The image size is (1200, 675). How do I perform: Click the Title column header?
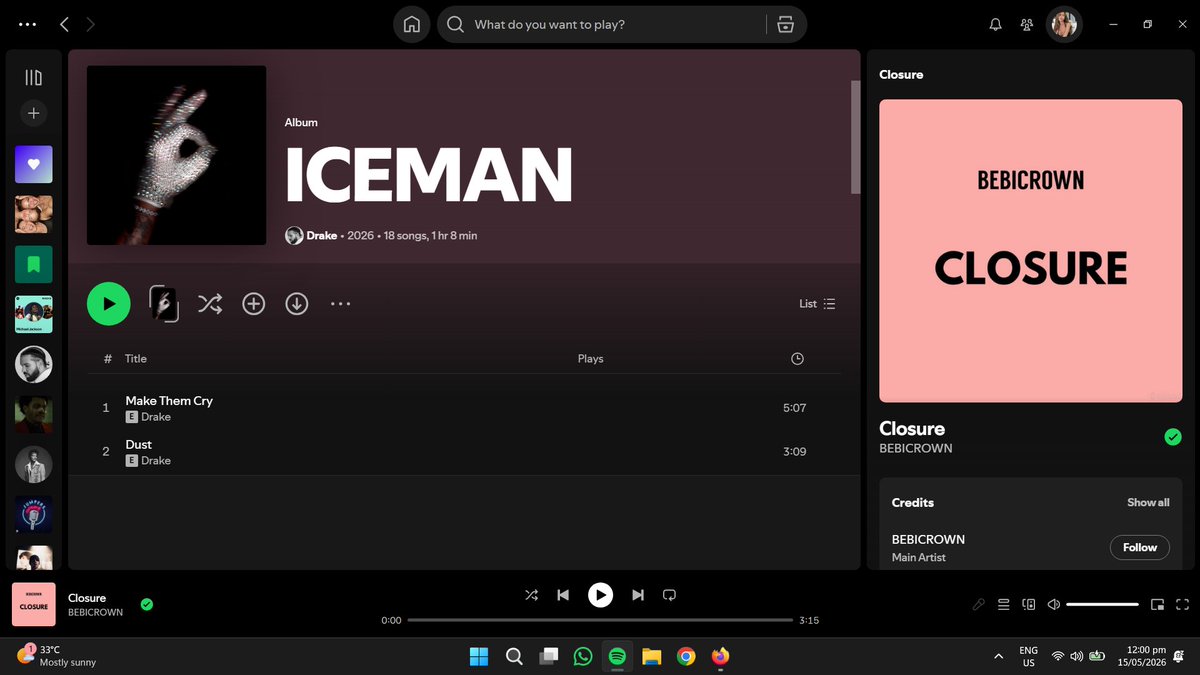pos(136,359)
